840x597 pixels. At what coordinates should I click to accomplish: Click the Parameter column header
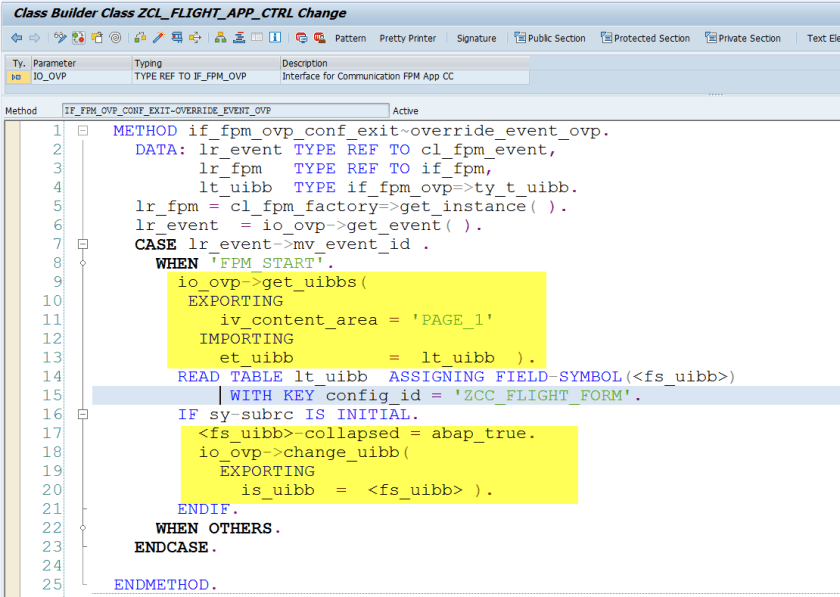(x=81, y=63)
